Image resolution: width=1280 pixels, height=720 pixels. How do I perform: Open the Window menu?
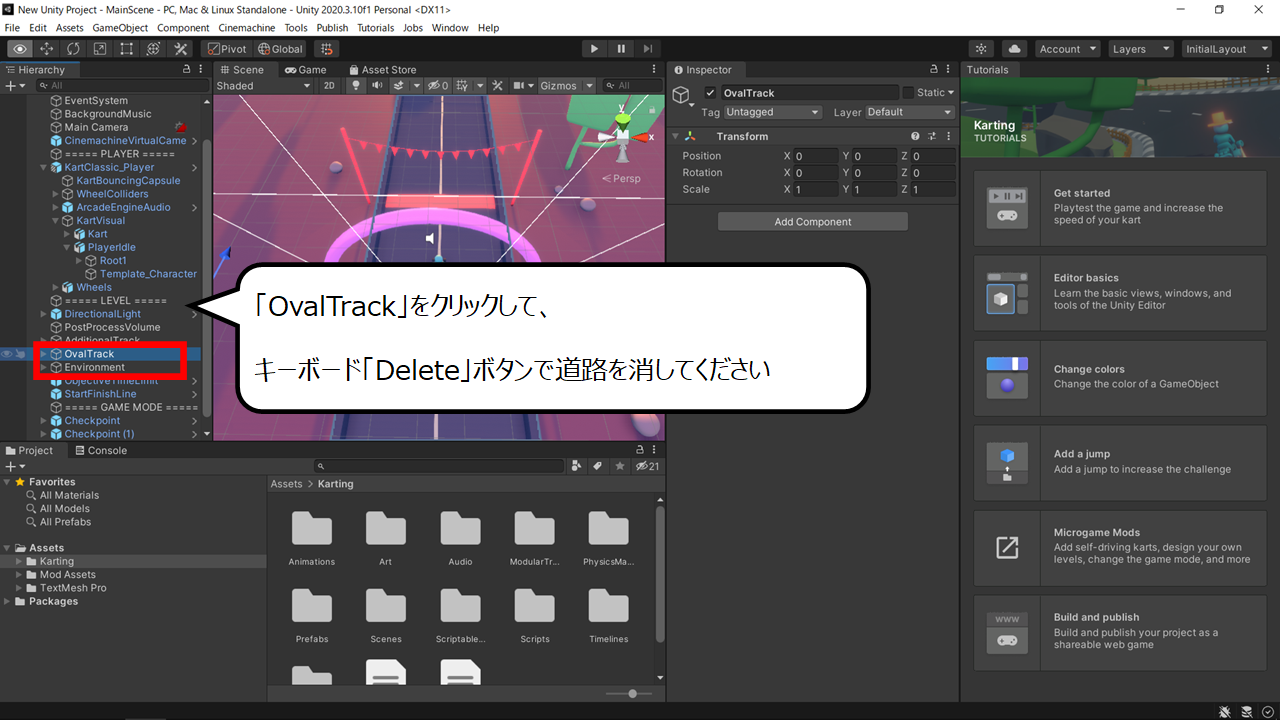[450, 28]
